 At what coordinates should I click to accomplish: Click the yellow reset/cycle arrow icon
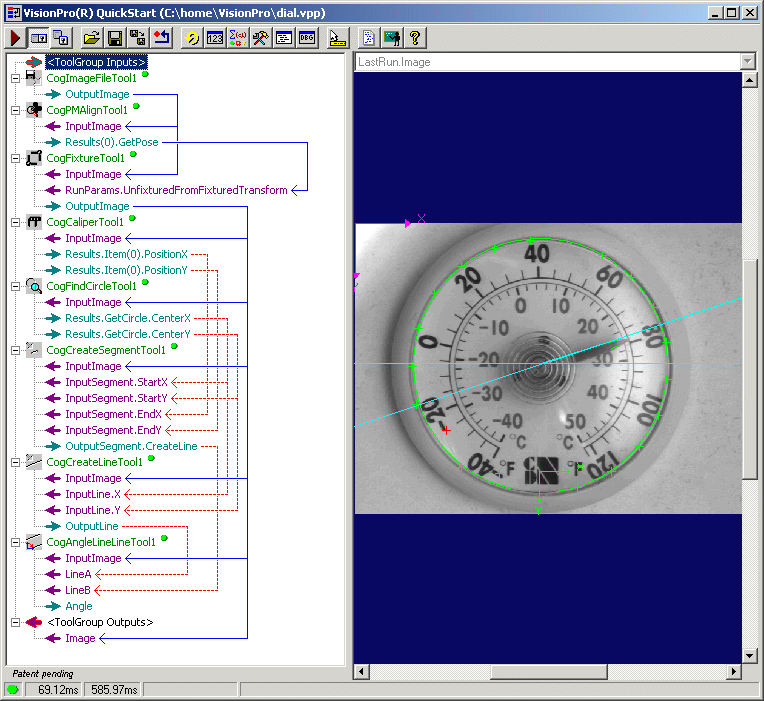pyautogui.click(x=192, y=38)
